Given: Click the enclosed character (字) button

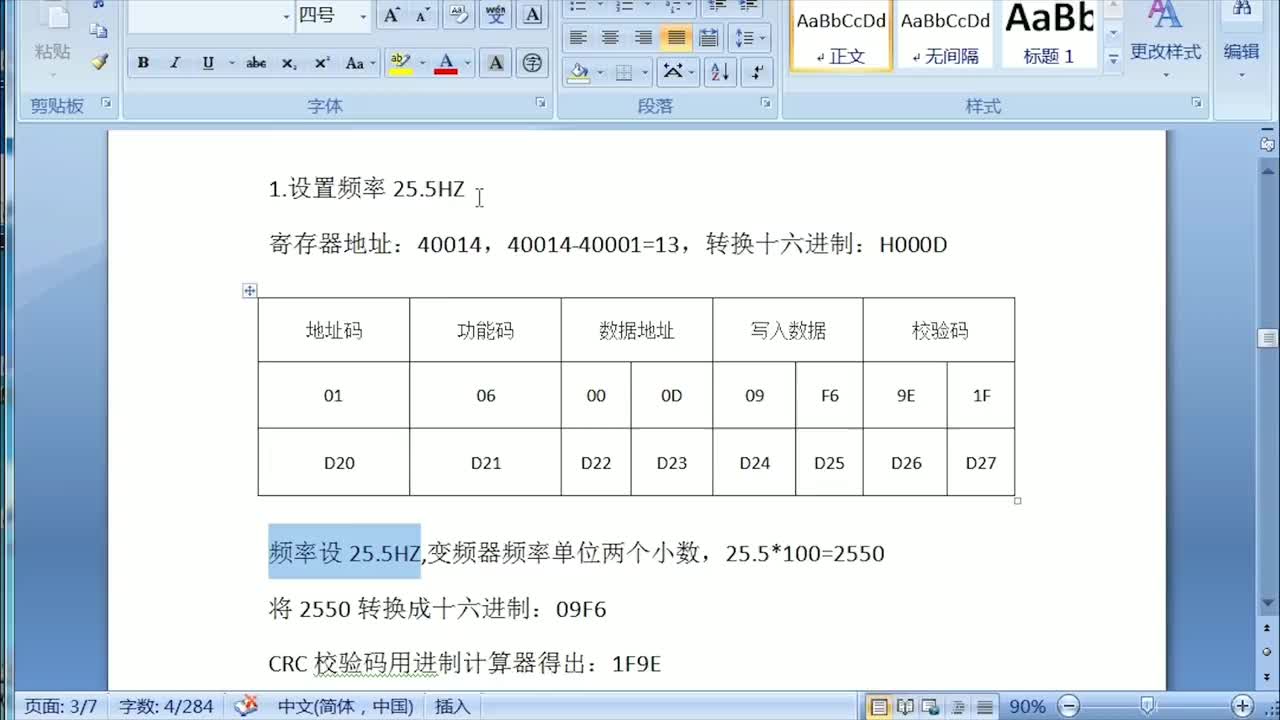Looking at the screenshot, I should 533,63.
